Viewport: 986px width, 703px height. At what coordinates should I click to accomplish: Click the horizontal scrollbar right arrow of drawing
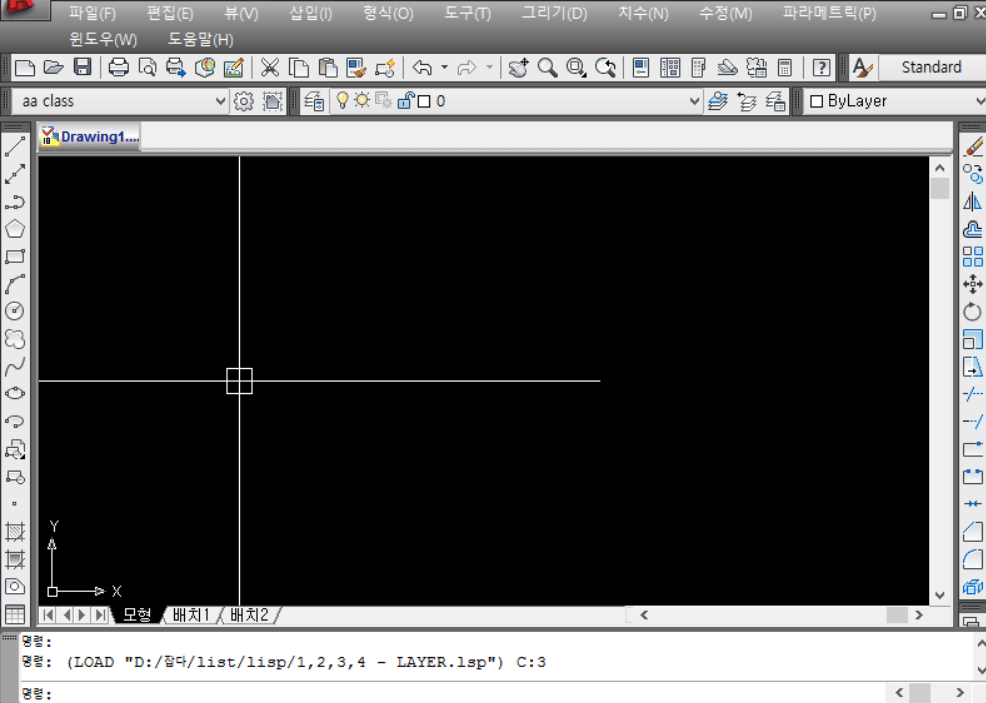pyautogui.click(x=919, y=615)
